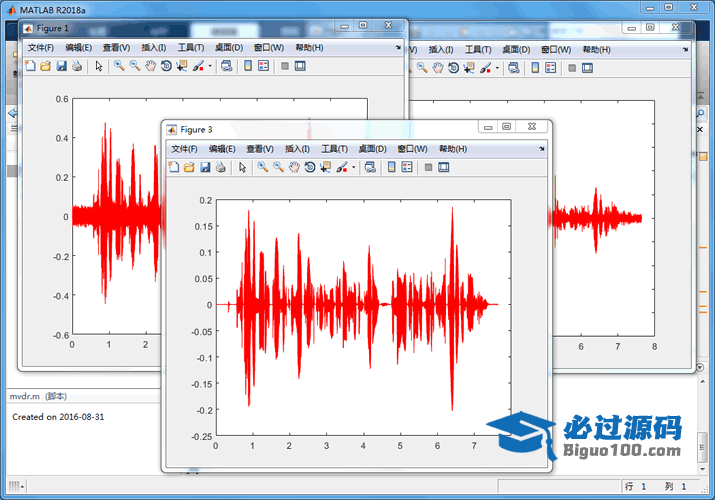Select Pan hand tool in Figure 3
715x500 pixels.
point(295,167)
